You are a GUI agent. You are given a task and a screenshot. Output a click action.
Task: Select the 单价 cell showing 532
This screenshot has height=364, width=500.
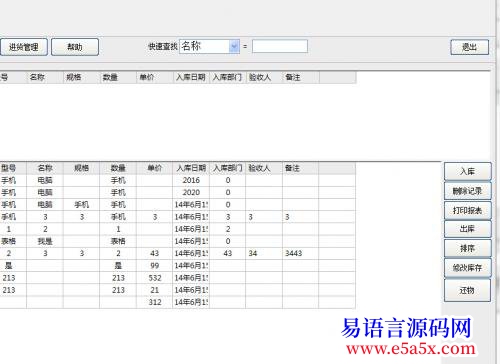154,278
